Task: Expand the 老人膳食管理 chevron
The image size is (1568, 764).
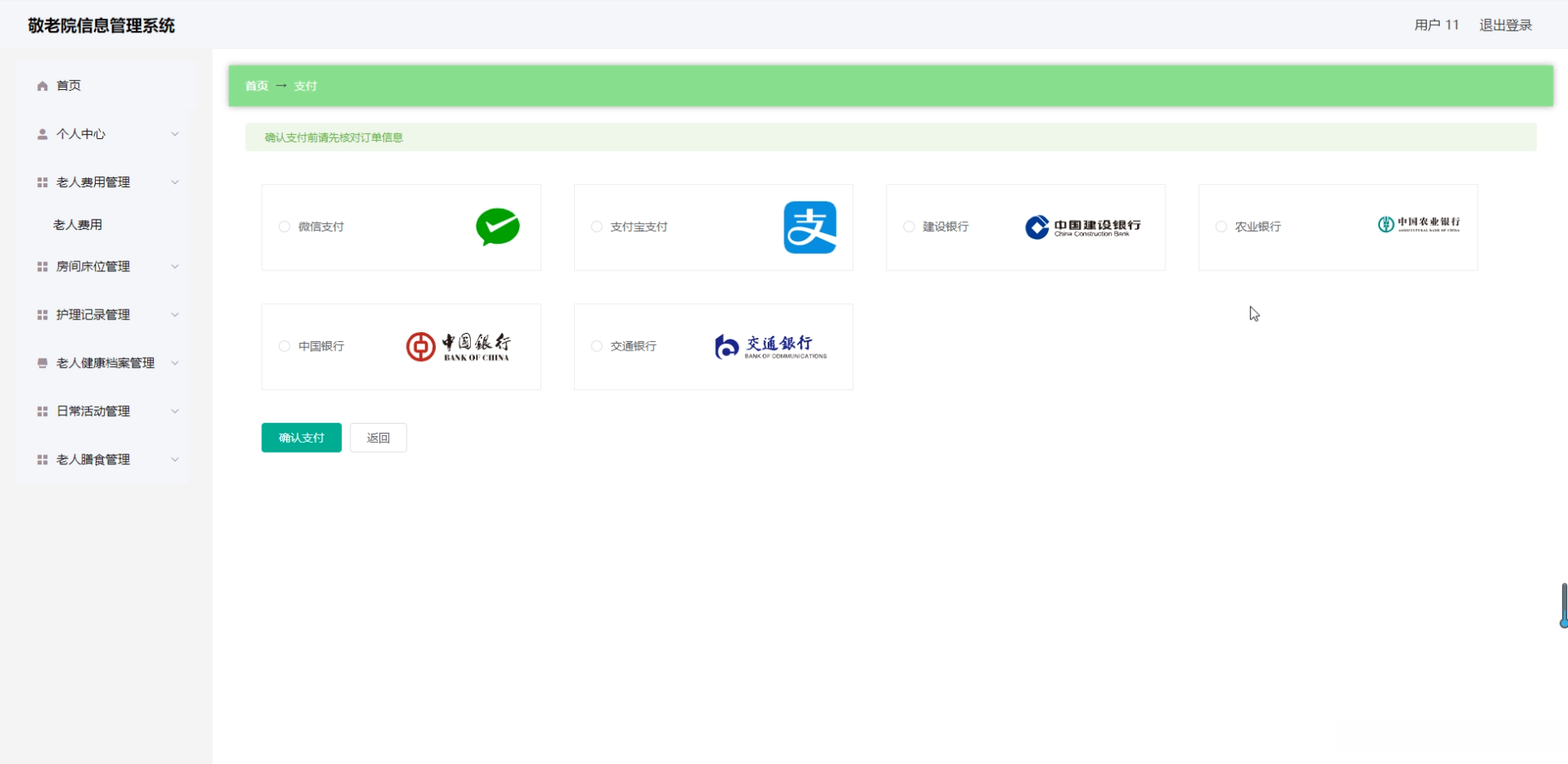Action: [175, 459]
